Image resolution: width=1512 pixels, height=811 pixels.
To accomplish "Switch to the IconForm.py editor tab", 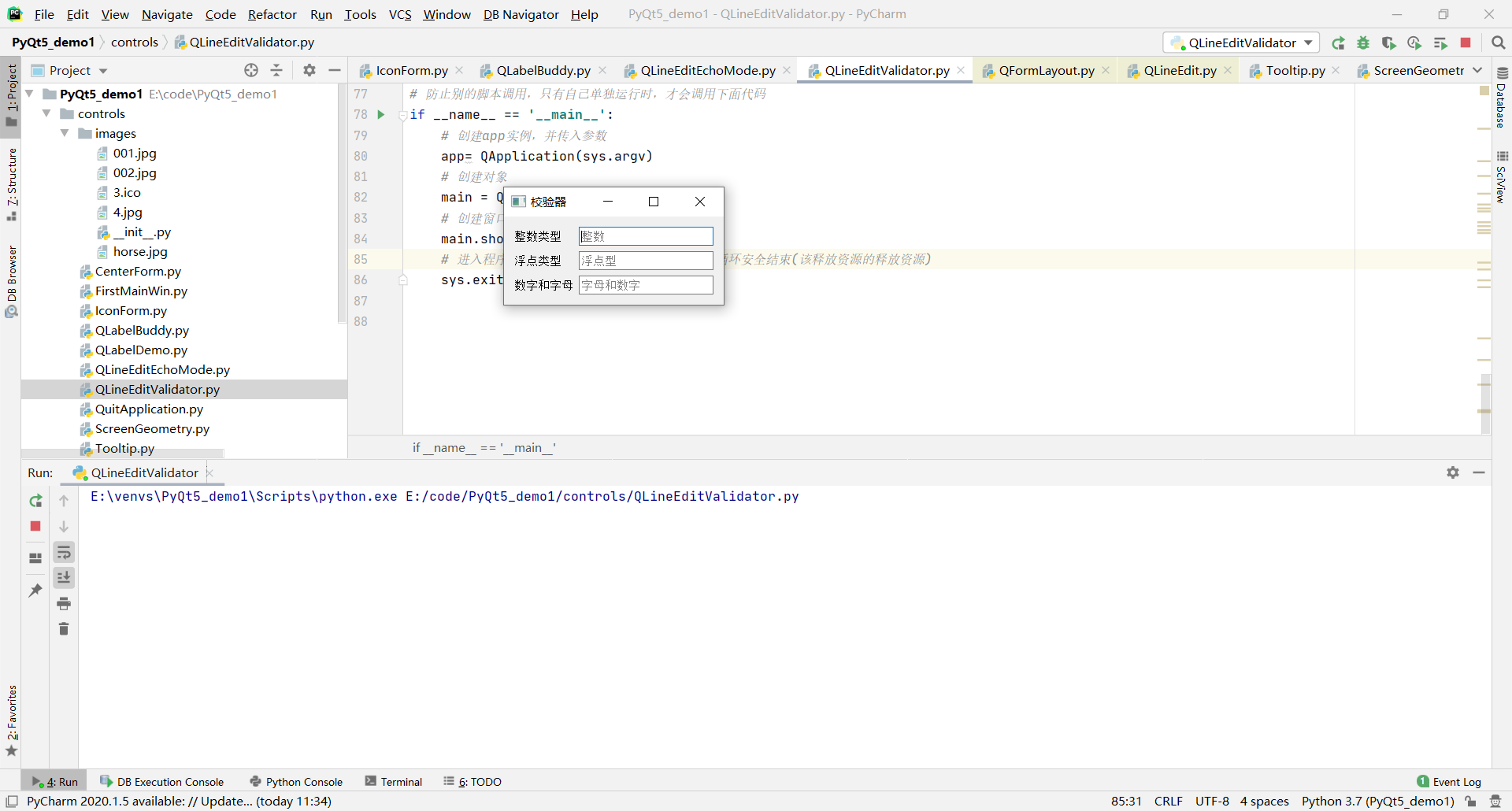I will (412, 70).
